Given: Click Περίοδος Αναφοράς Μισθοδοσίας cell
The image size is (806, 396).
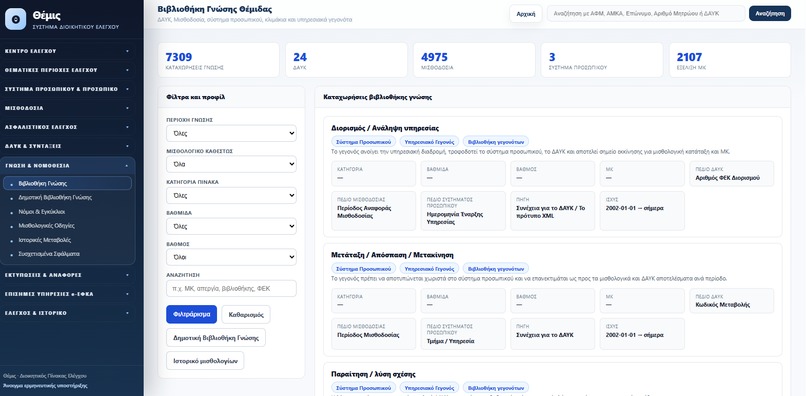Looking at the screenshot, I should [373, 211].
